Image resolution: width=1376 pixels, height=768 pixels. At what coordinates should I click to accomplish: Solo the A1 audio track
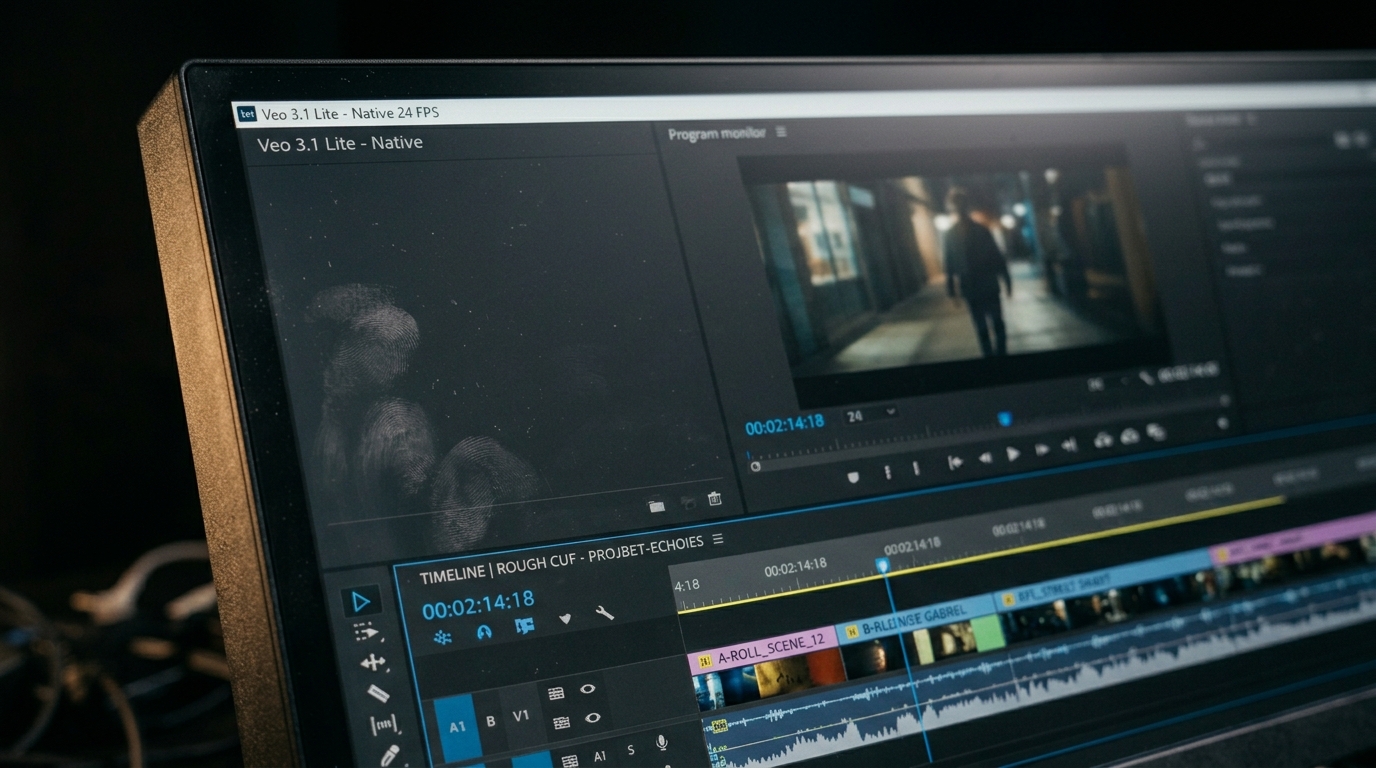point(631,750)
